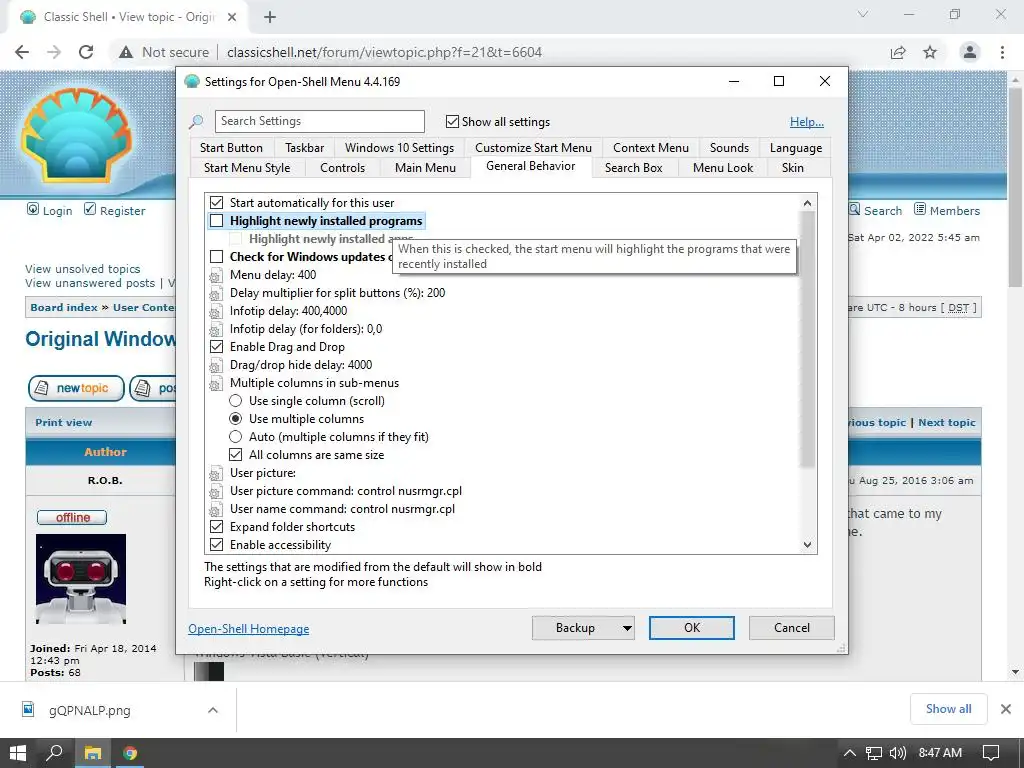Uncheck Show all settings
This screenshot has width=1024, height=768.
452,121
